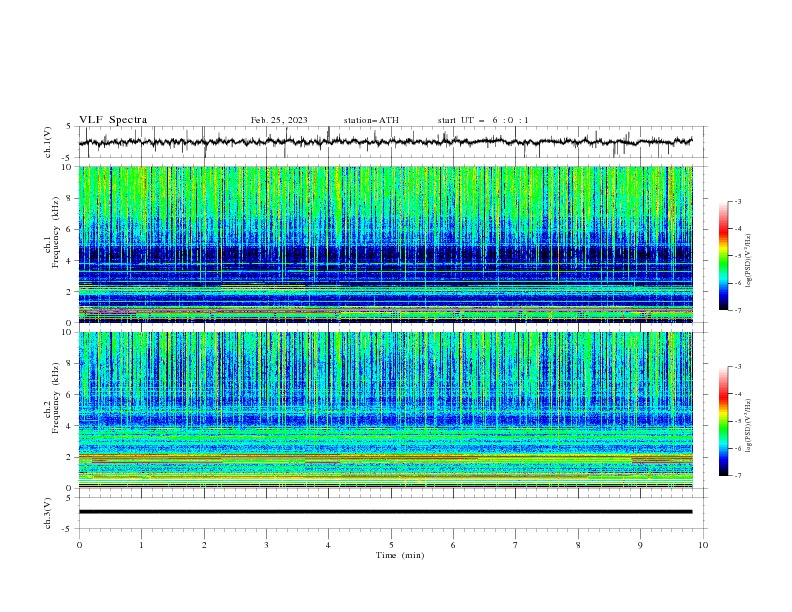Click the time axis tick label "10"

(703, 545)
